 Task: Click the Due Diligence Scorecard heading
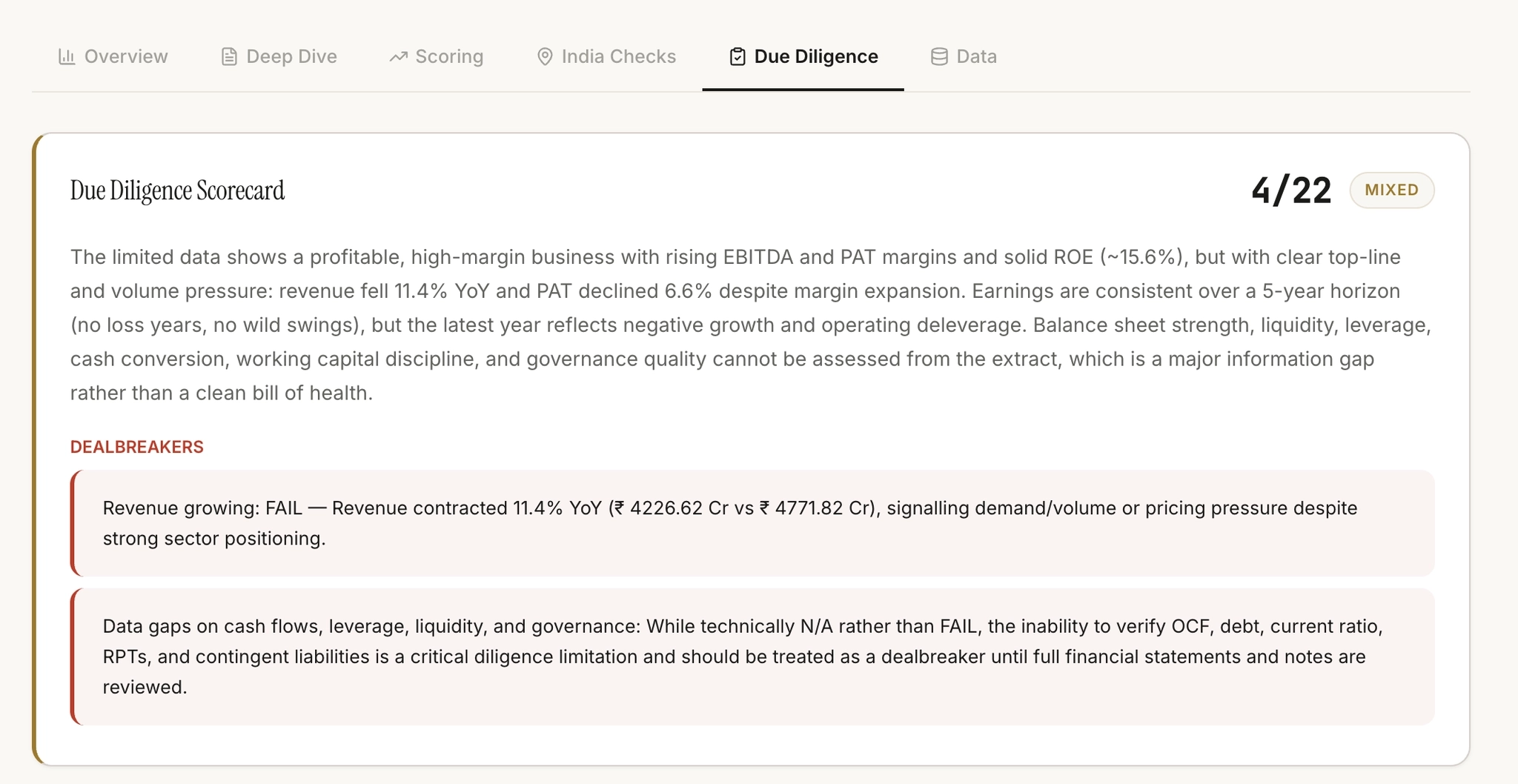[177, 190]
